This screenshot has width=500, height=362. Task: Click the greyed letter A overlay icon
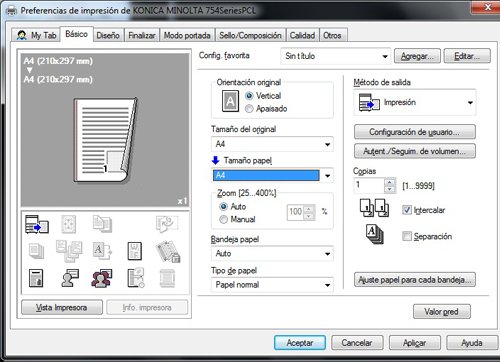pyautogui.click(x=102, y=251)
